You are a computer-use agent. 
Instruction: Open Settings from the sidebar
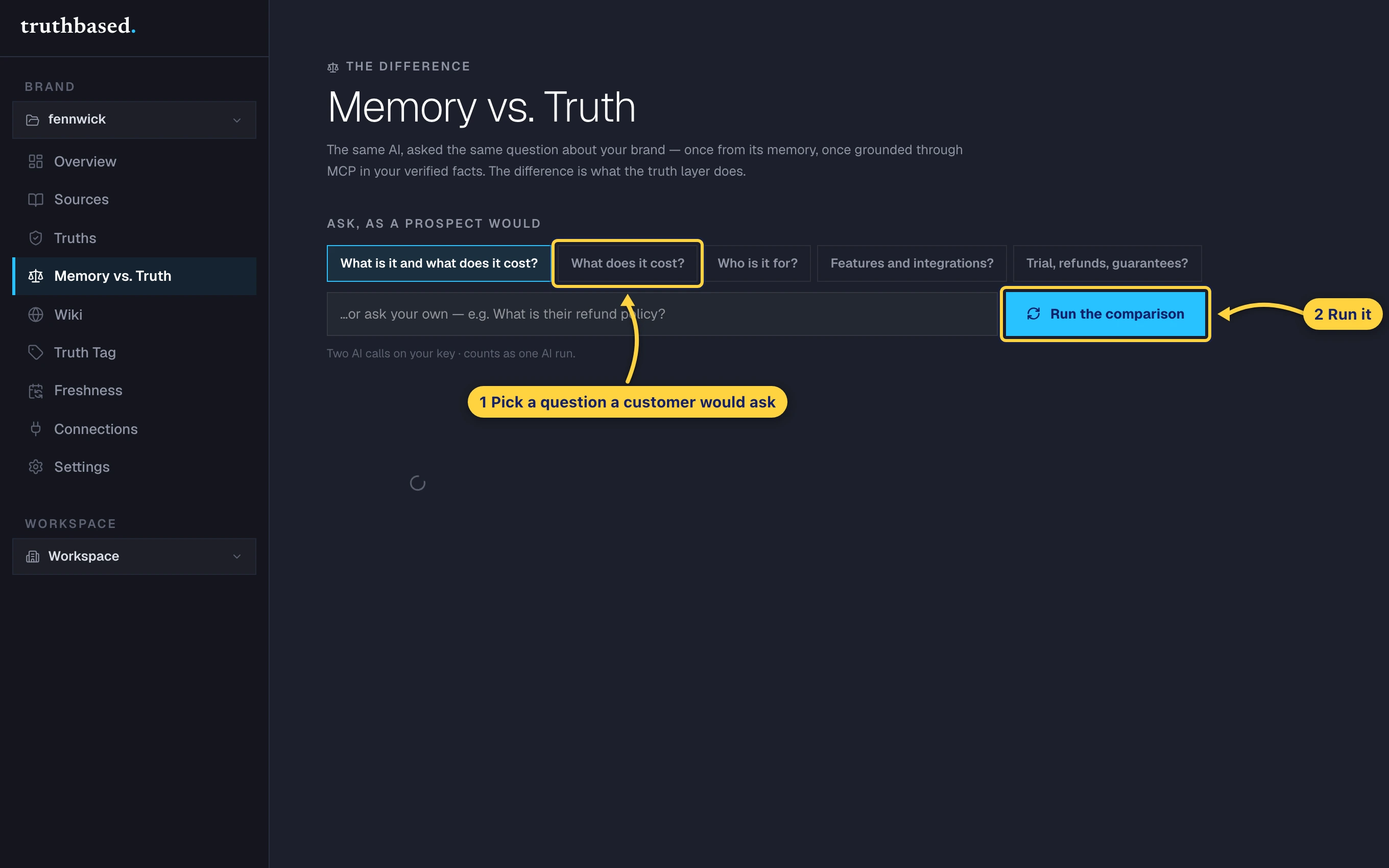(x=134, y=467)
